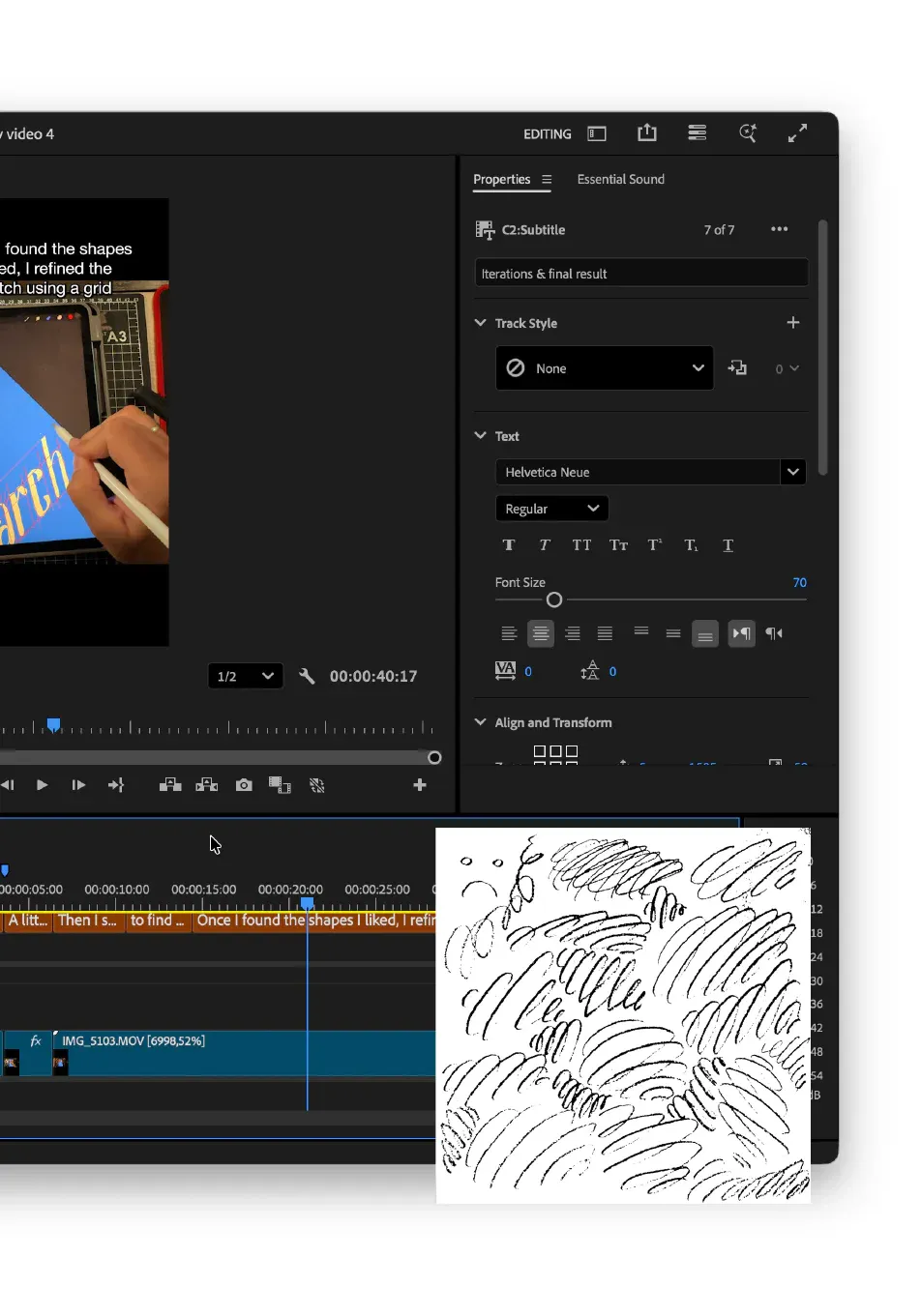Screen dimensions: 921x1316
Task: Switch to the Essential Sound tab
Action: (621, 180)
